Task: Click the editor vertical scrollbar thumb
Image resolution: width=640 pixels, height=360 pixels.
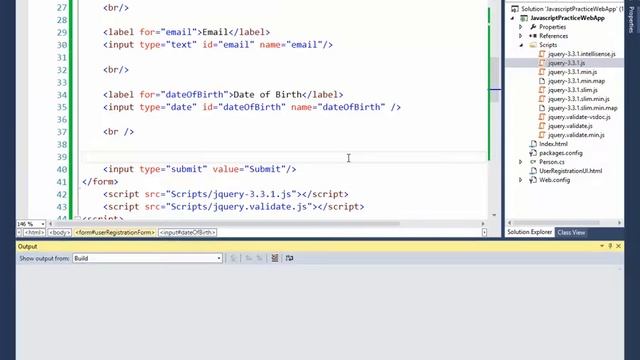Action: (x=495, y=80)
